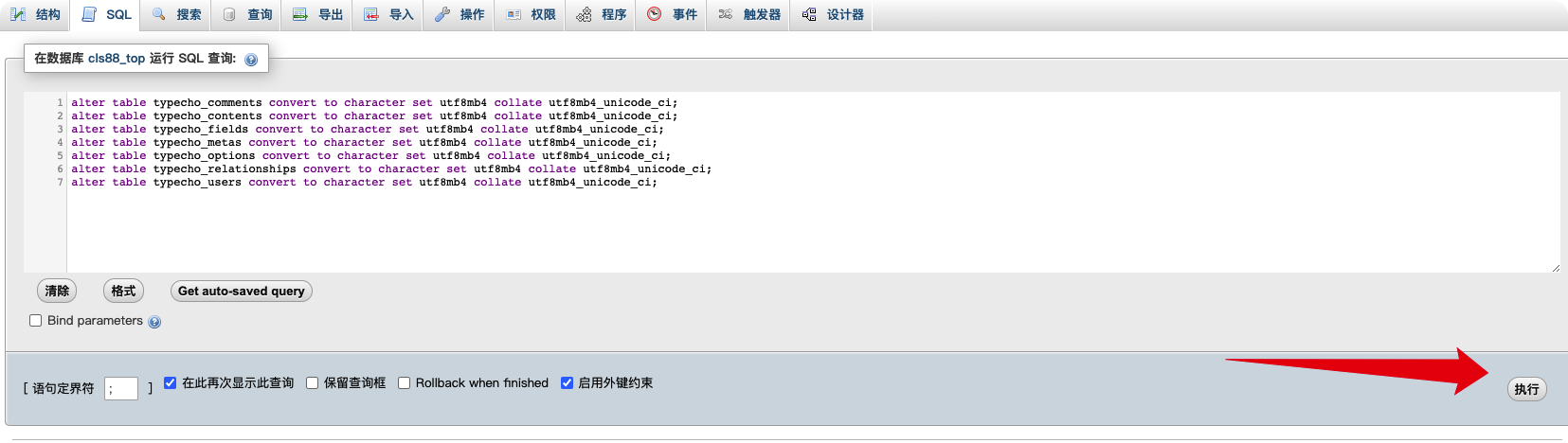This screenshot has height=443, width=1568.
Task: Click the 执行 button to run query
Action: pos(1526,389)
